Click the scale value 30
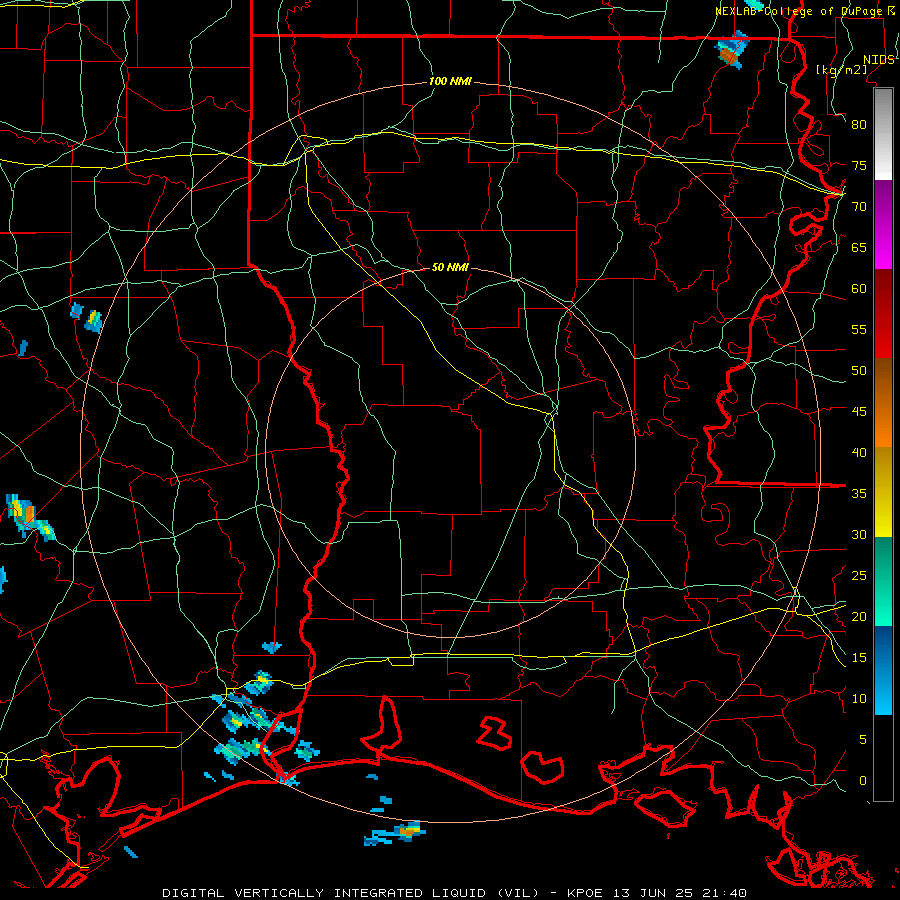Image resolution: width=900 pixels, height=900 pixels. click(x=859, y=534)
